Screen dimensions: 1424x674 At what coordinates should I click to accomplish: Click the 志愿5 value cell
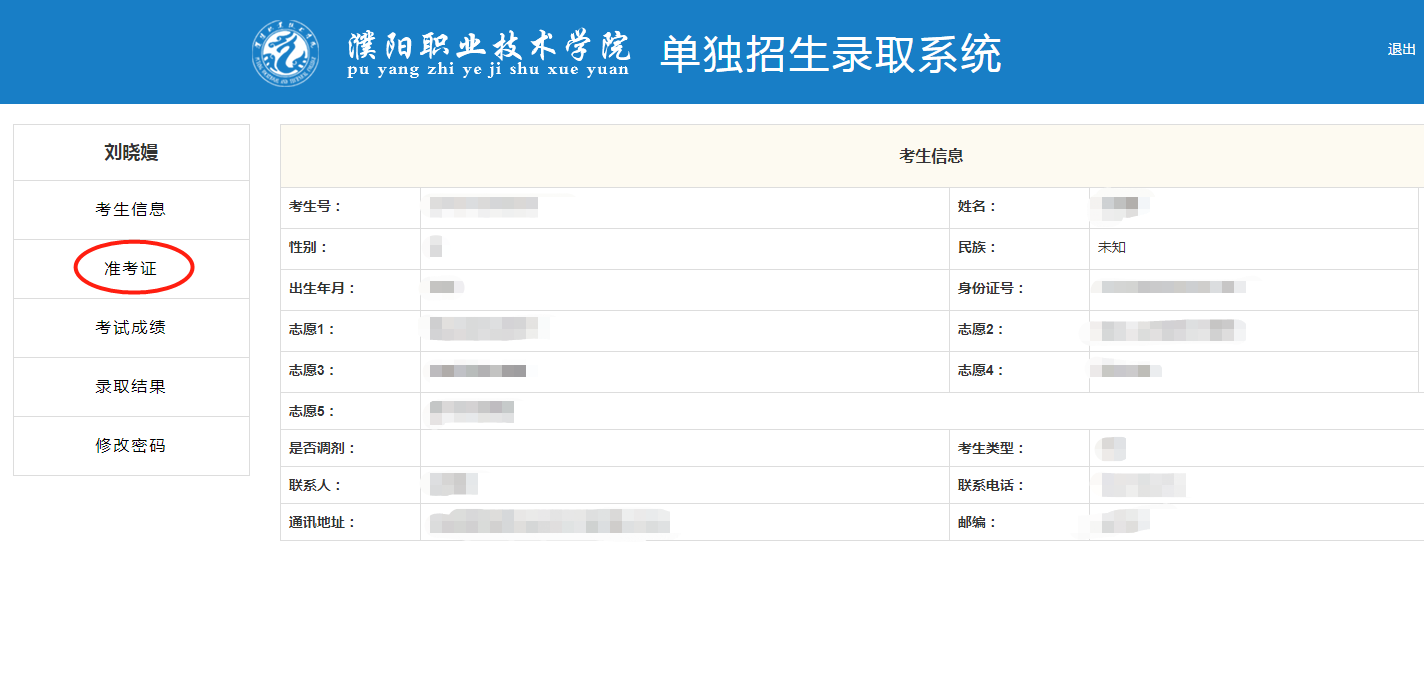922,412
